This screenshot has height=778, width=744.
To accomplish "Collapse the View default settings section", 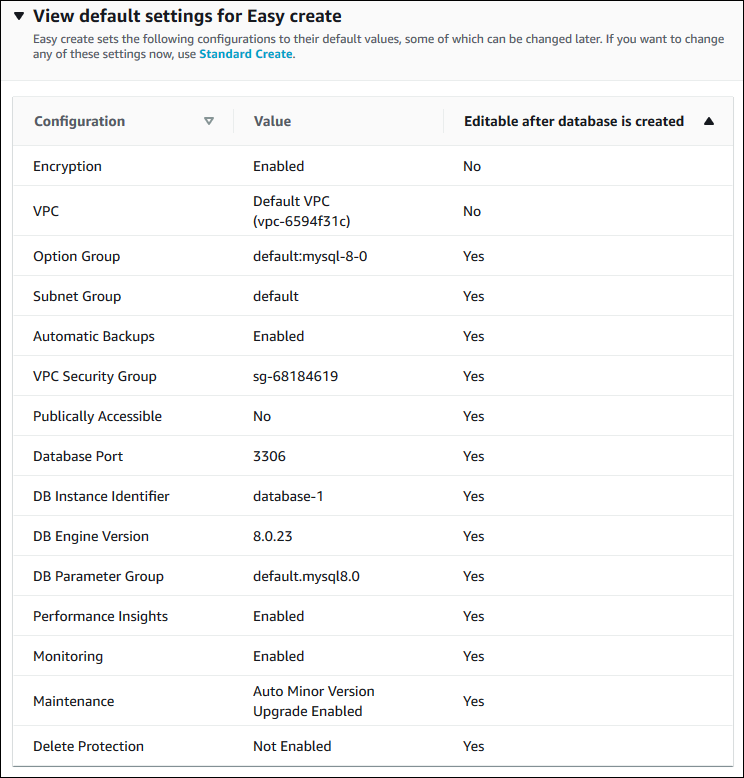I will click(17, 17).
